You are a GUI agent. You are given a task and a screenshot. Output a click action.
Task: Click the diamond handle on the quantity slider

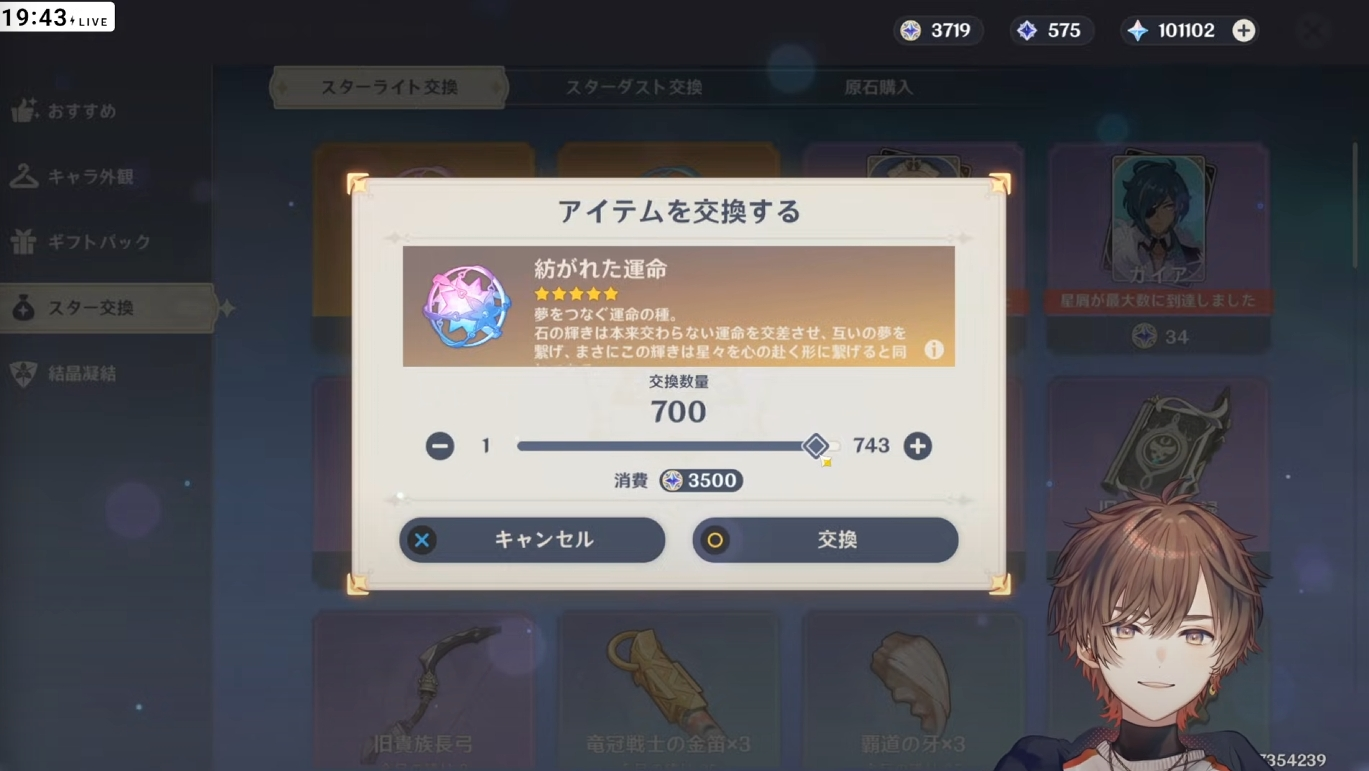816,446
